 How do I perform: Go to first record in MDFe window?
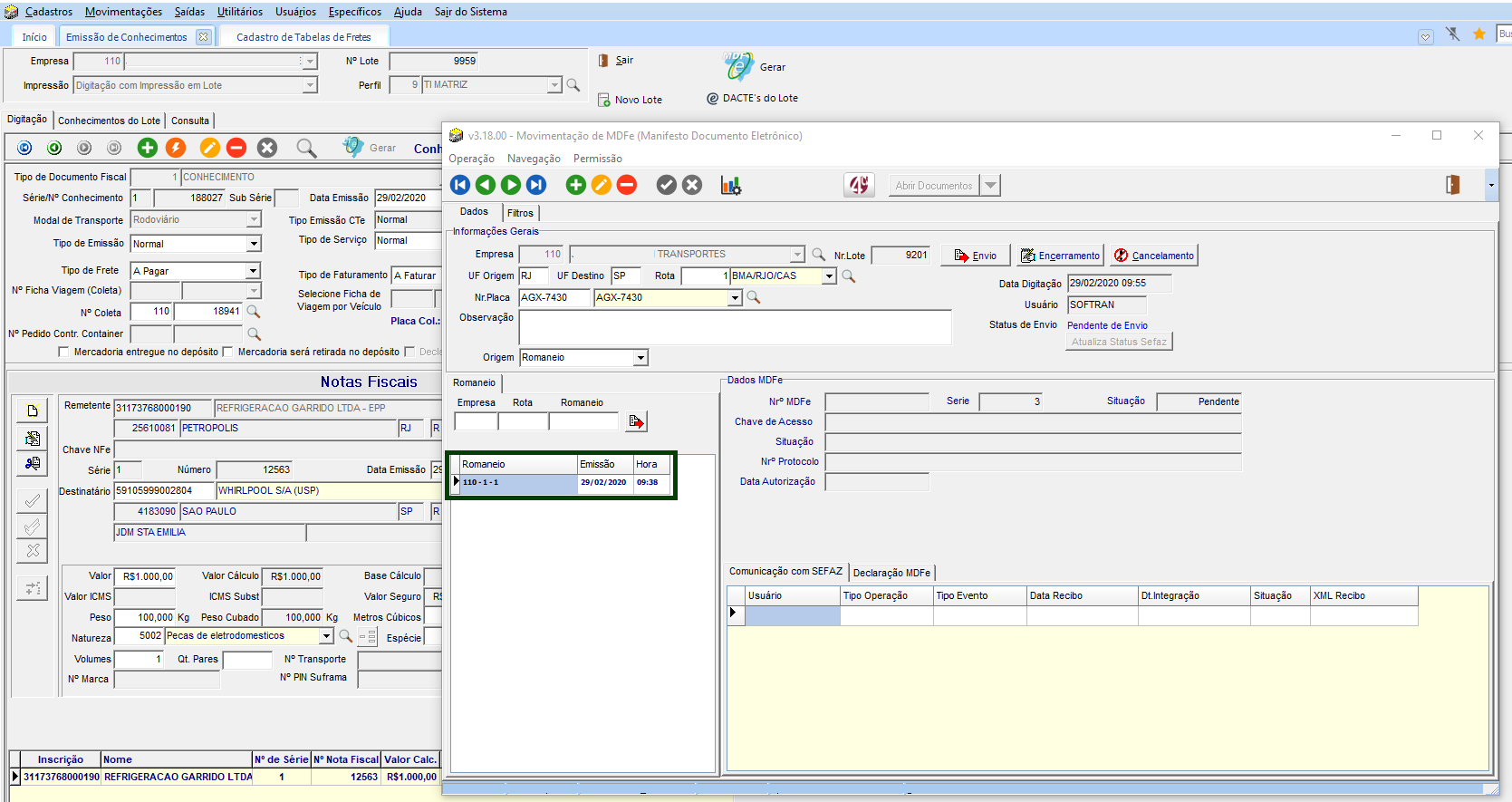pos(460,185)
